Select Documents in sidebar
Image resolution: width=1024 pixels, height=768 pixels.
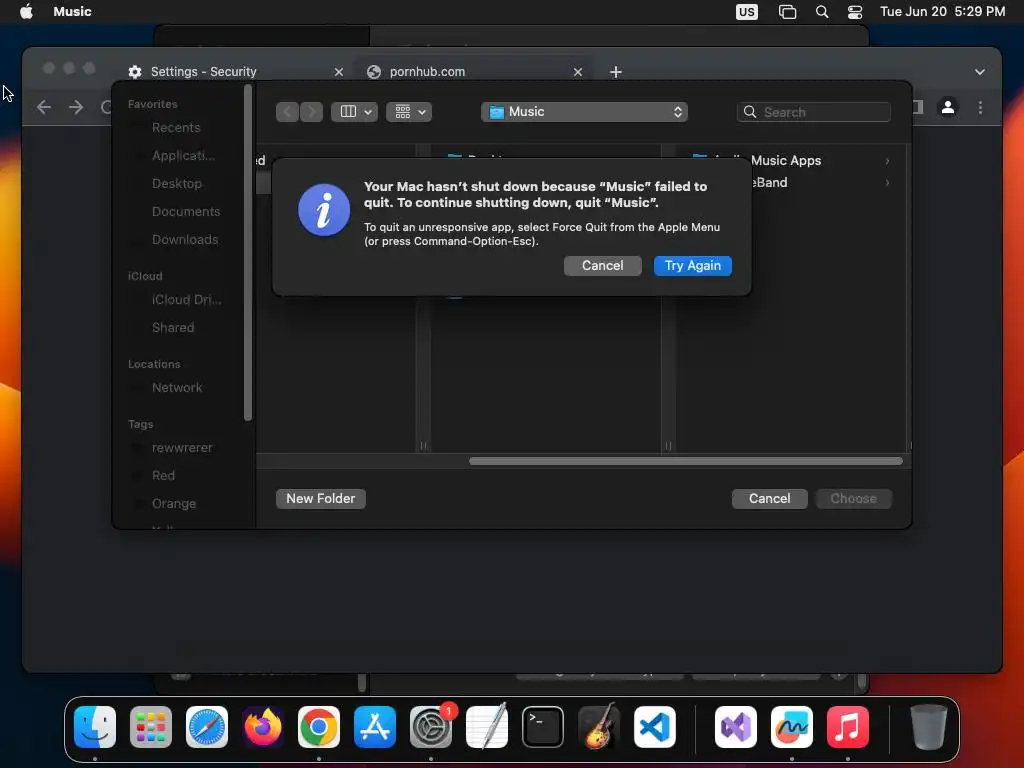(185, 212)
